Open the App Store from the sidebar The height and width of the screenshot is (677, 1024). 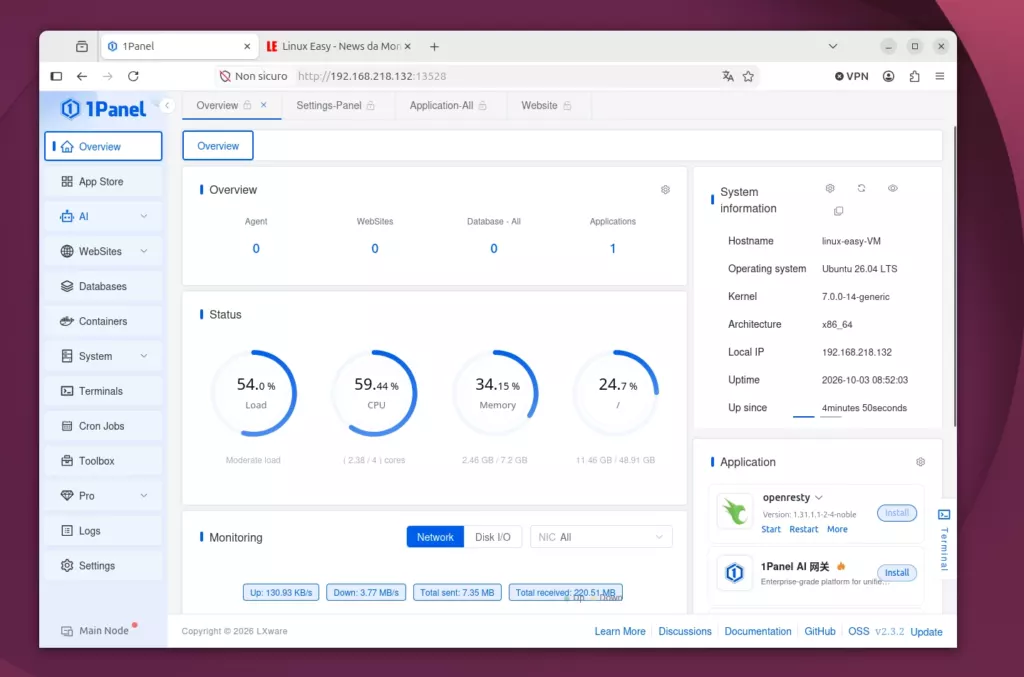(103, 181)
